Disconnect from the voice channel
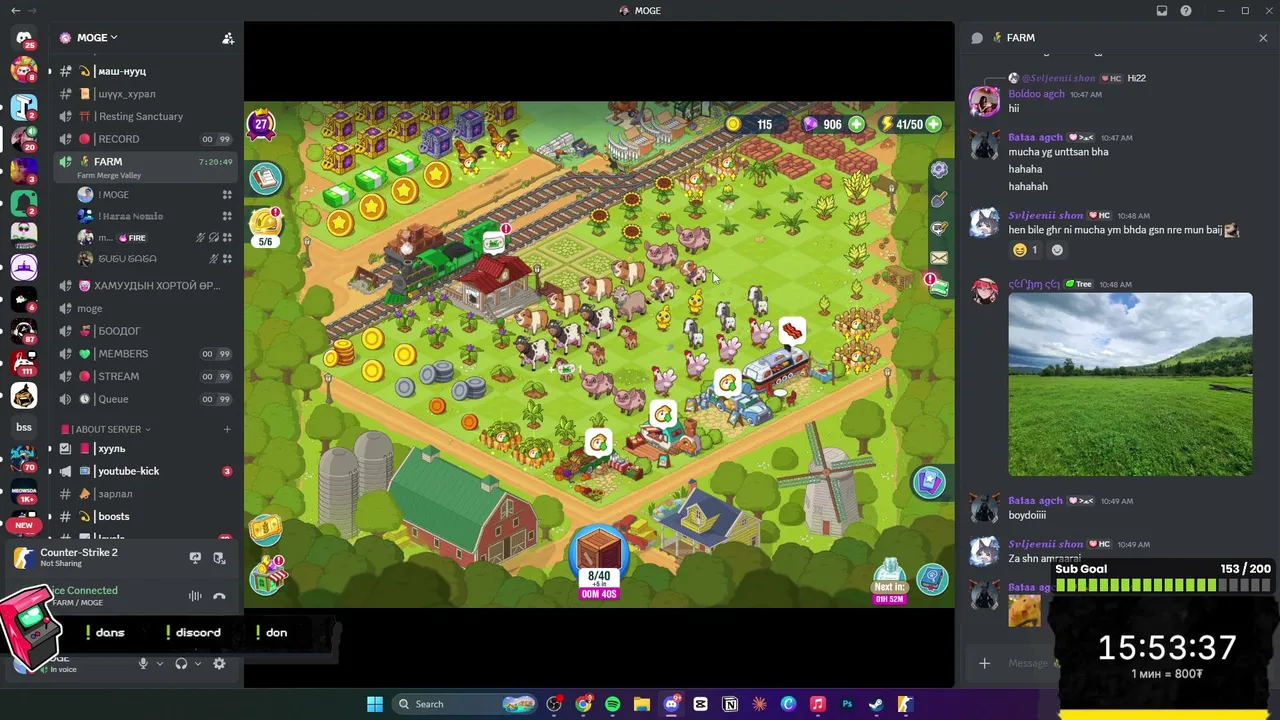This screenshot has width=1280, height=720. [x=219, y=596]
